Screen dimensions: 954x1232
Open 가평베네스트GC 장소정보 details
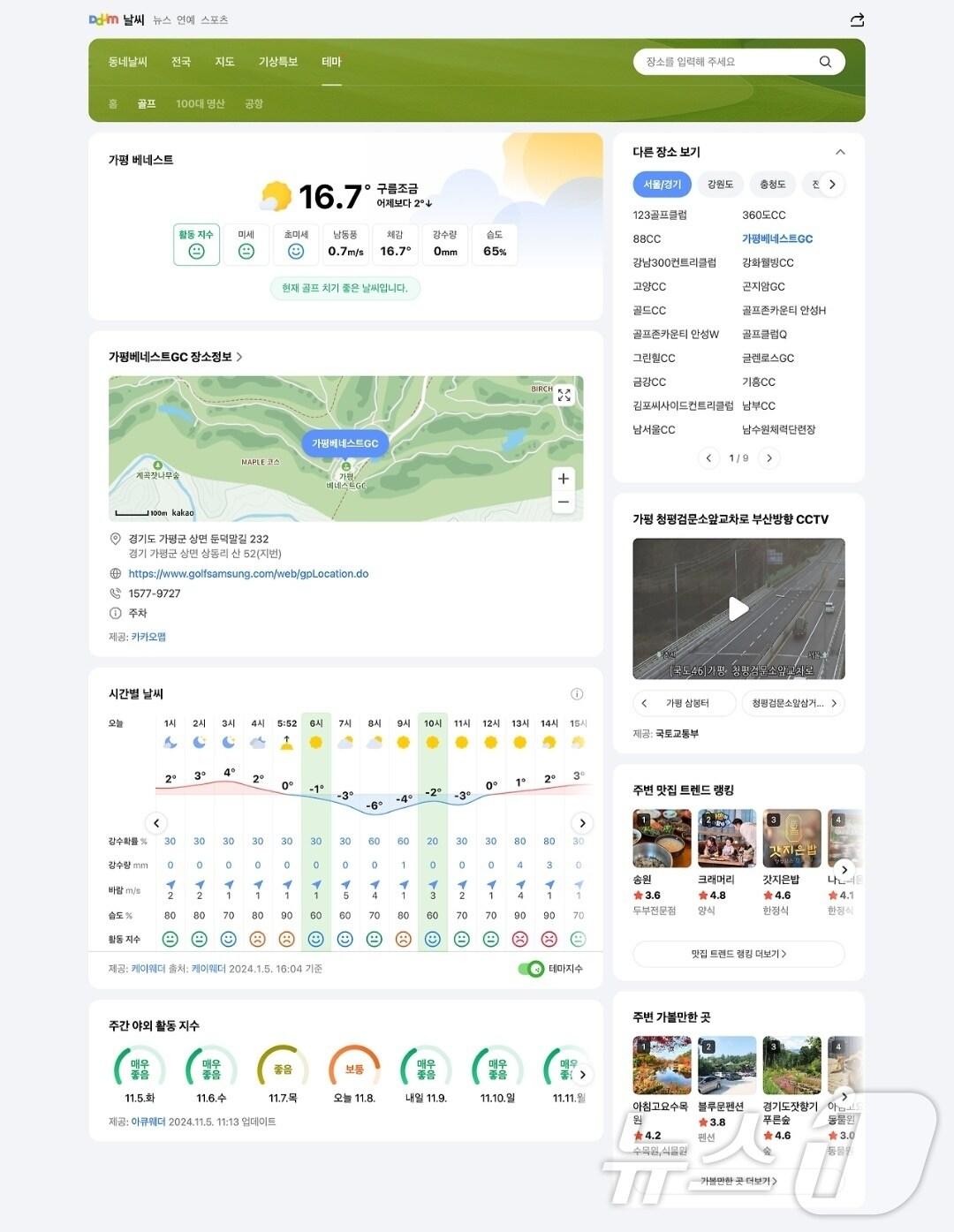click(x=175, y=357)
